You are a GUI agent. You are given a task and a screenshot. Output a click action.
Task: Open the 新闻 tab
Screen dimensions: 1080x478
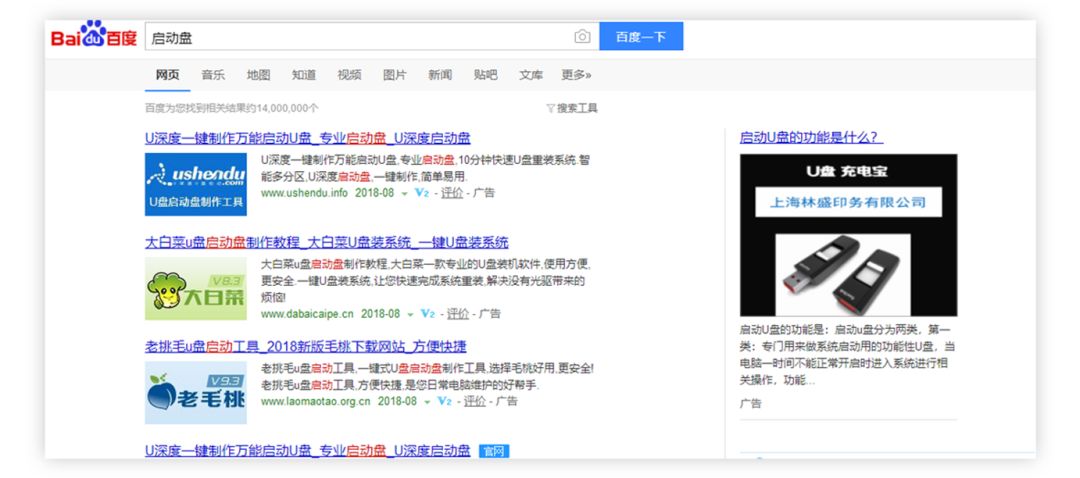click(440, 75)
